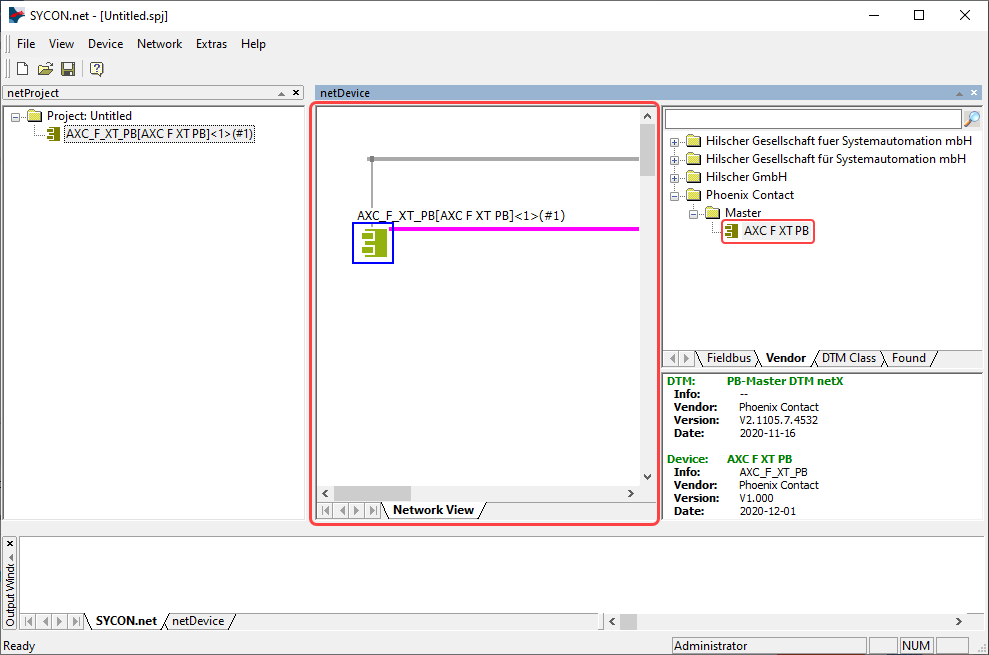Collapse the Phoenix Contact vendor folder
Image resolution: width=989 pixels, height=655 pixels.
[x=674, y=196]
